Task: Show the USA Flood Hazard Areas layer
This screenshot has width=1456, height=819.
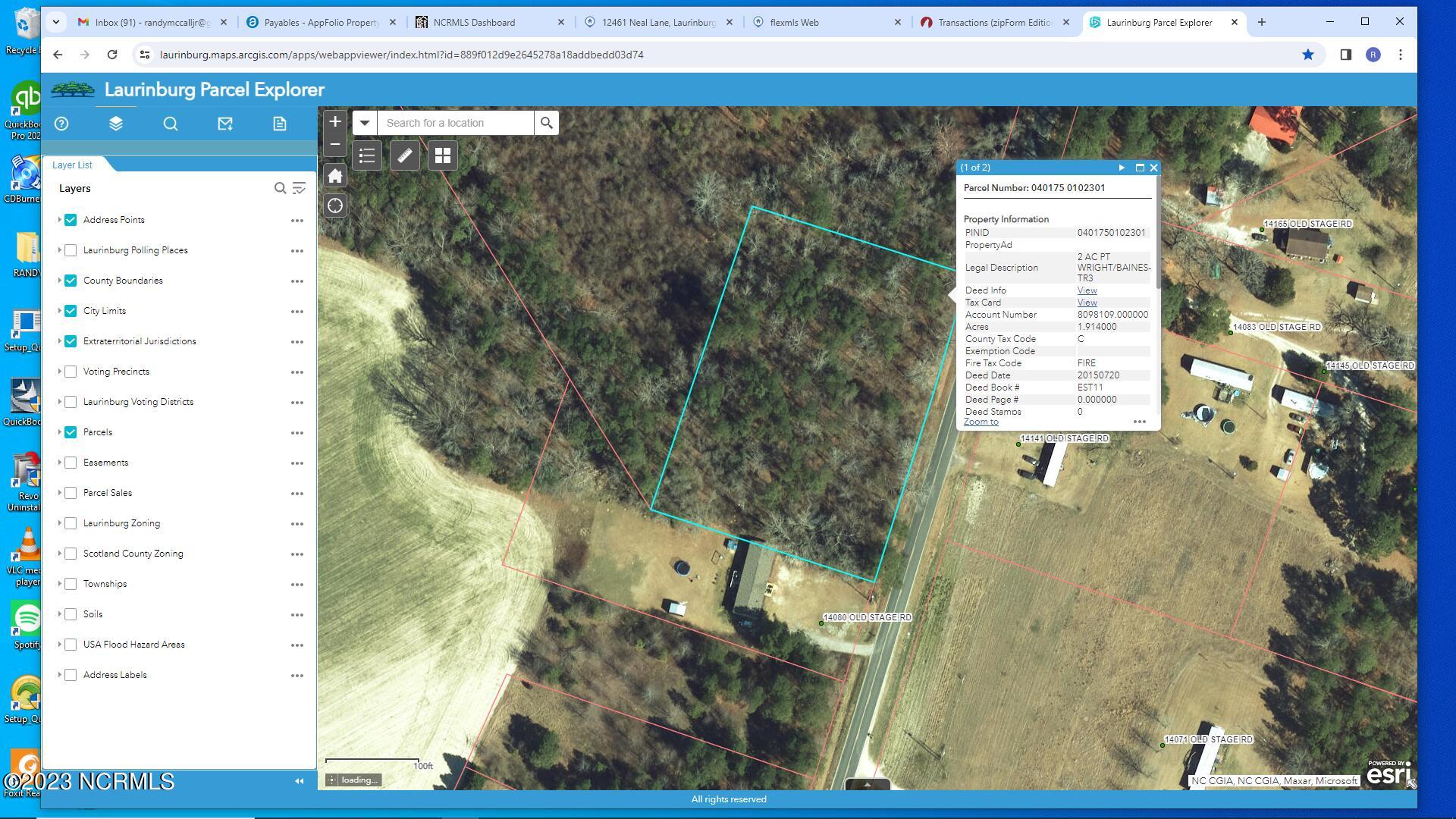Action: pyautogui.click(x=71, y=645)
